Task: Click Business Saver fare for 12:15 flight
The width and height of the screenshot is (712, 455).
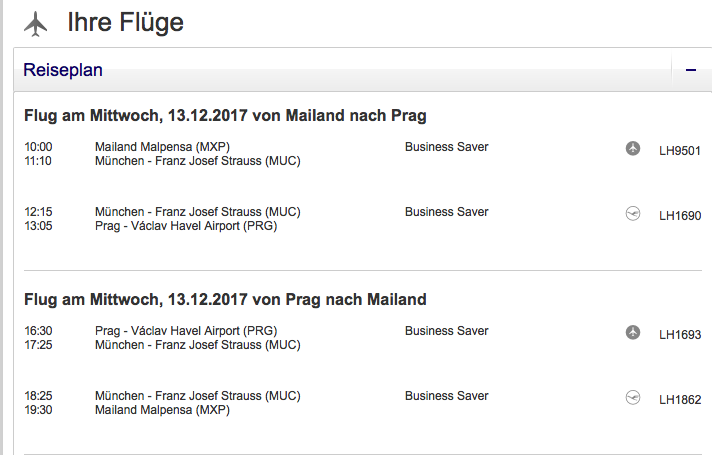Action: pos(446,212)
